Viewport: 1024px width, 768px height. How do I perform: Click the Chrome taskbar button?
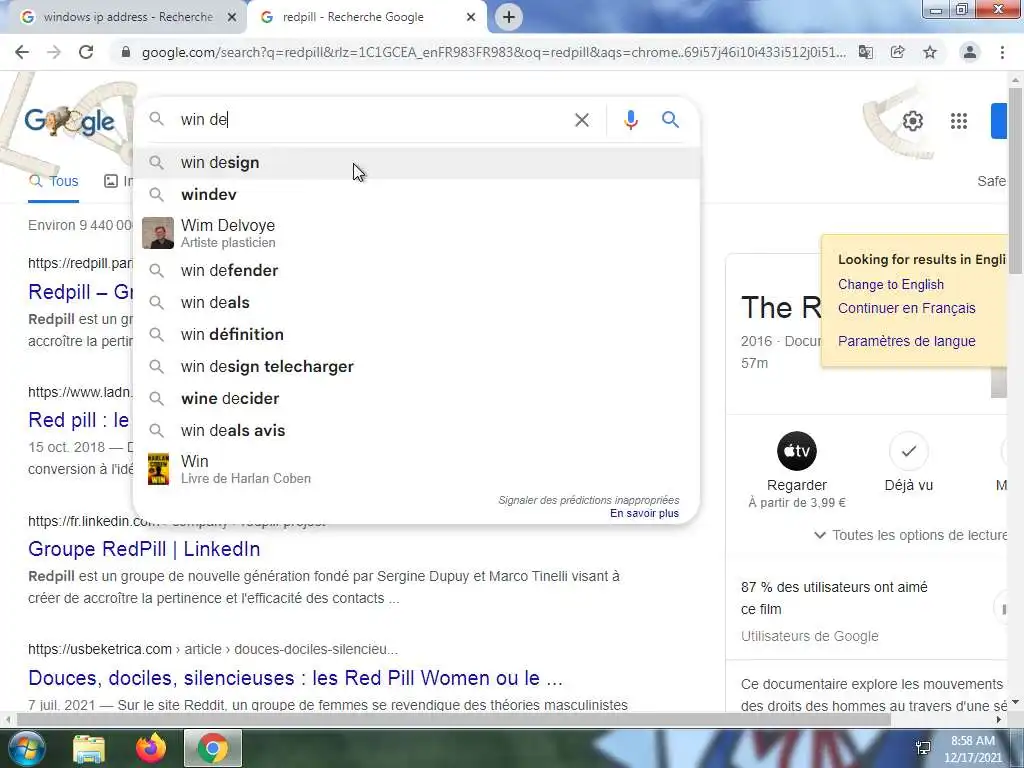tap(213, 748)
